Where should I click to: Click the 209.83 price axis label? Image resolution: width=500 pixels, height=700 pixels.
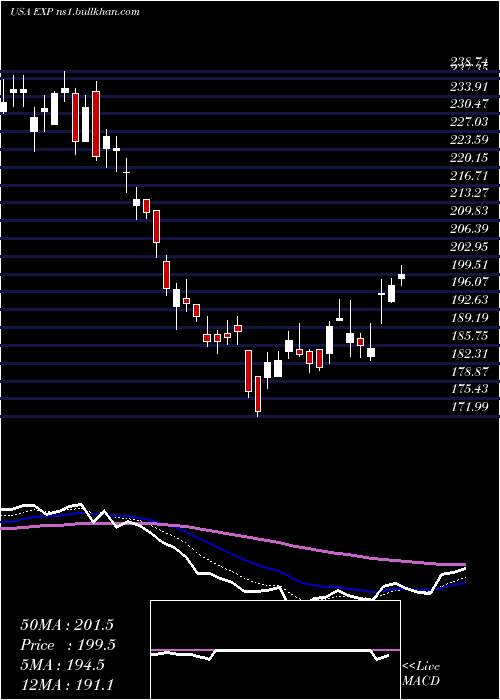[x=469, y=211]
